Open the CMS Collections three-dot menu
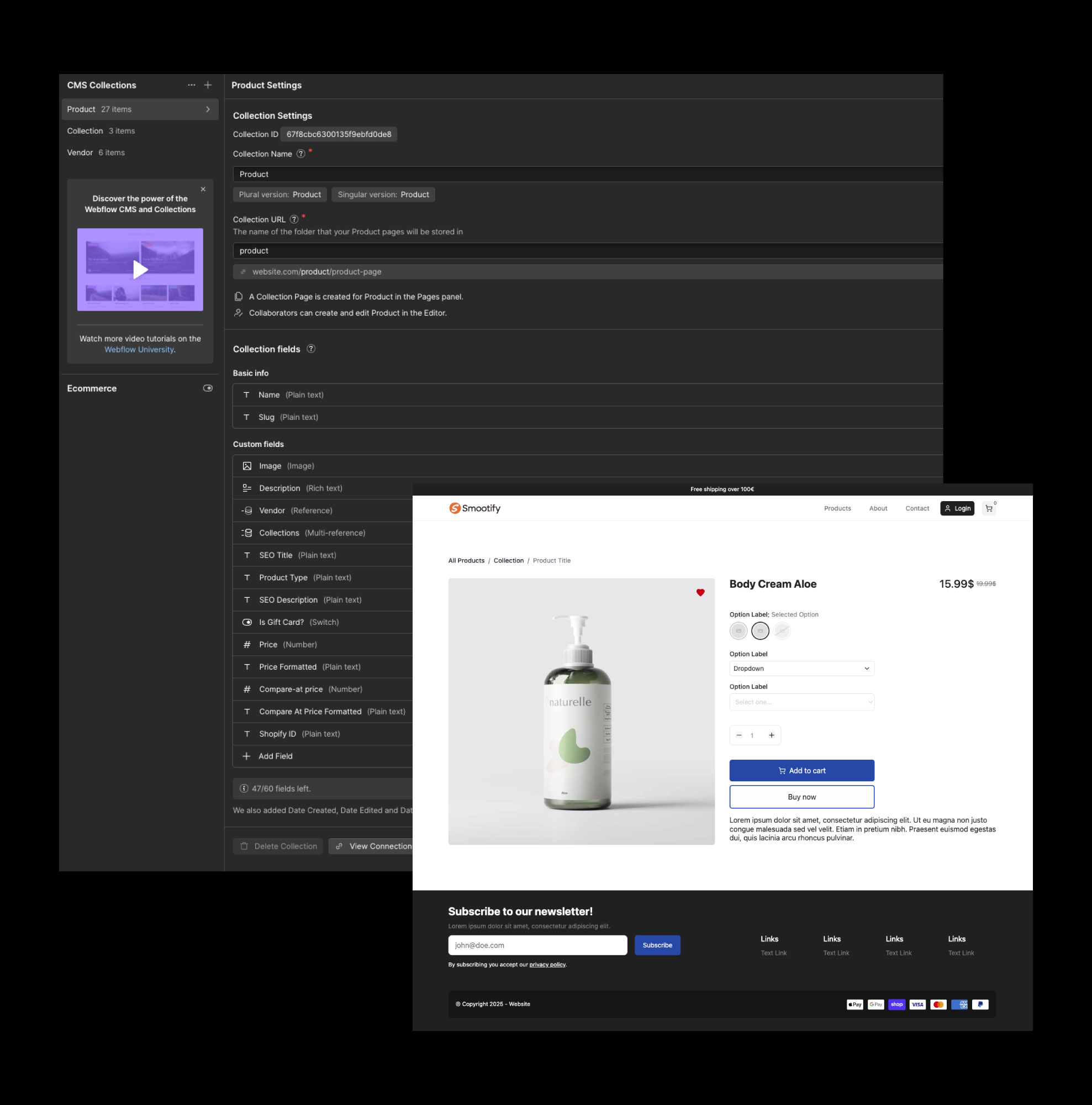 pos(192,85)
